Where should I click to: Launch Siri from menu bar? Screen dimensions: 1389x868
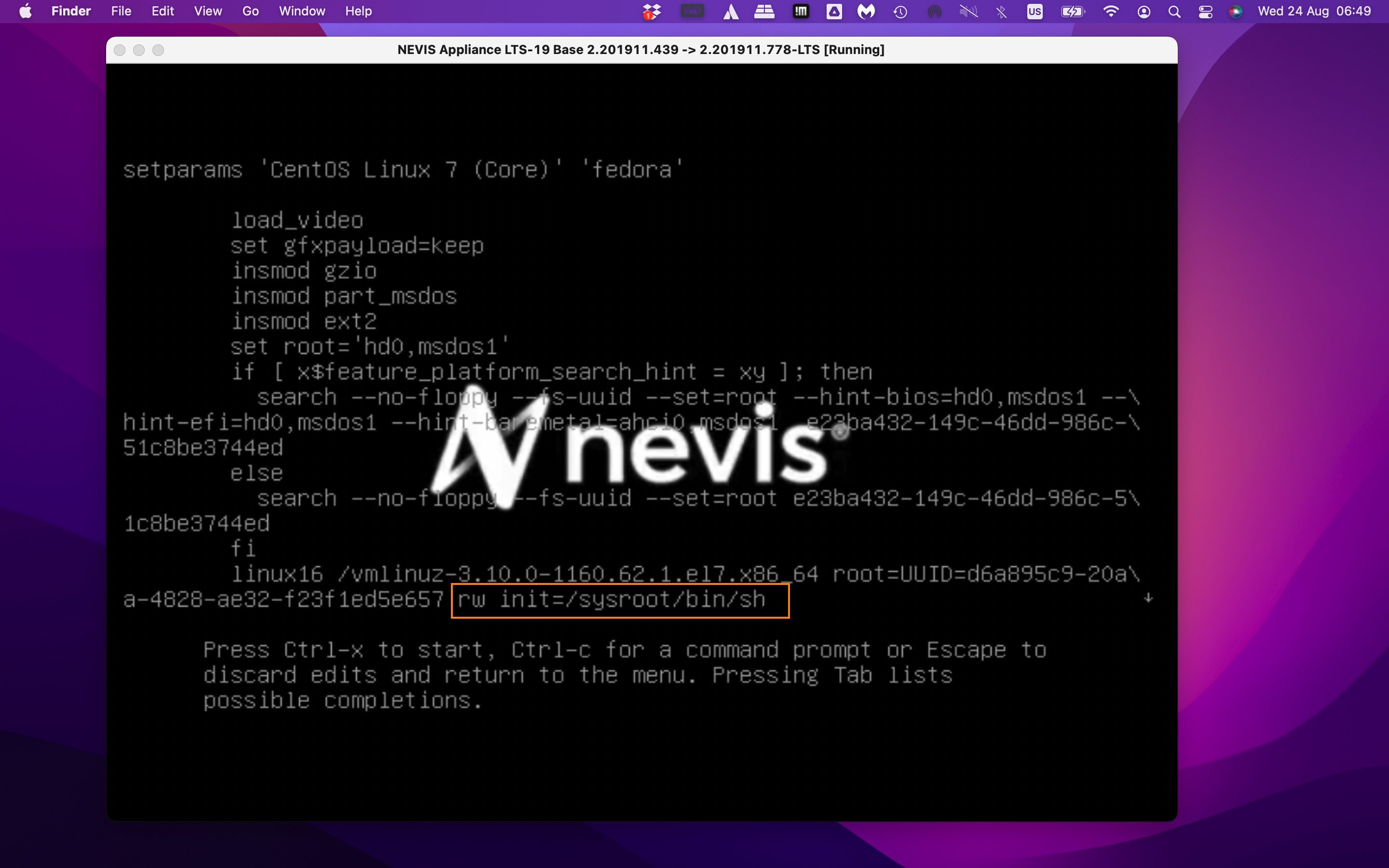pyautogui.click(x=1235, y=12)
